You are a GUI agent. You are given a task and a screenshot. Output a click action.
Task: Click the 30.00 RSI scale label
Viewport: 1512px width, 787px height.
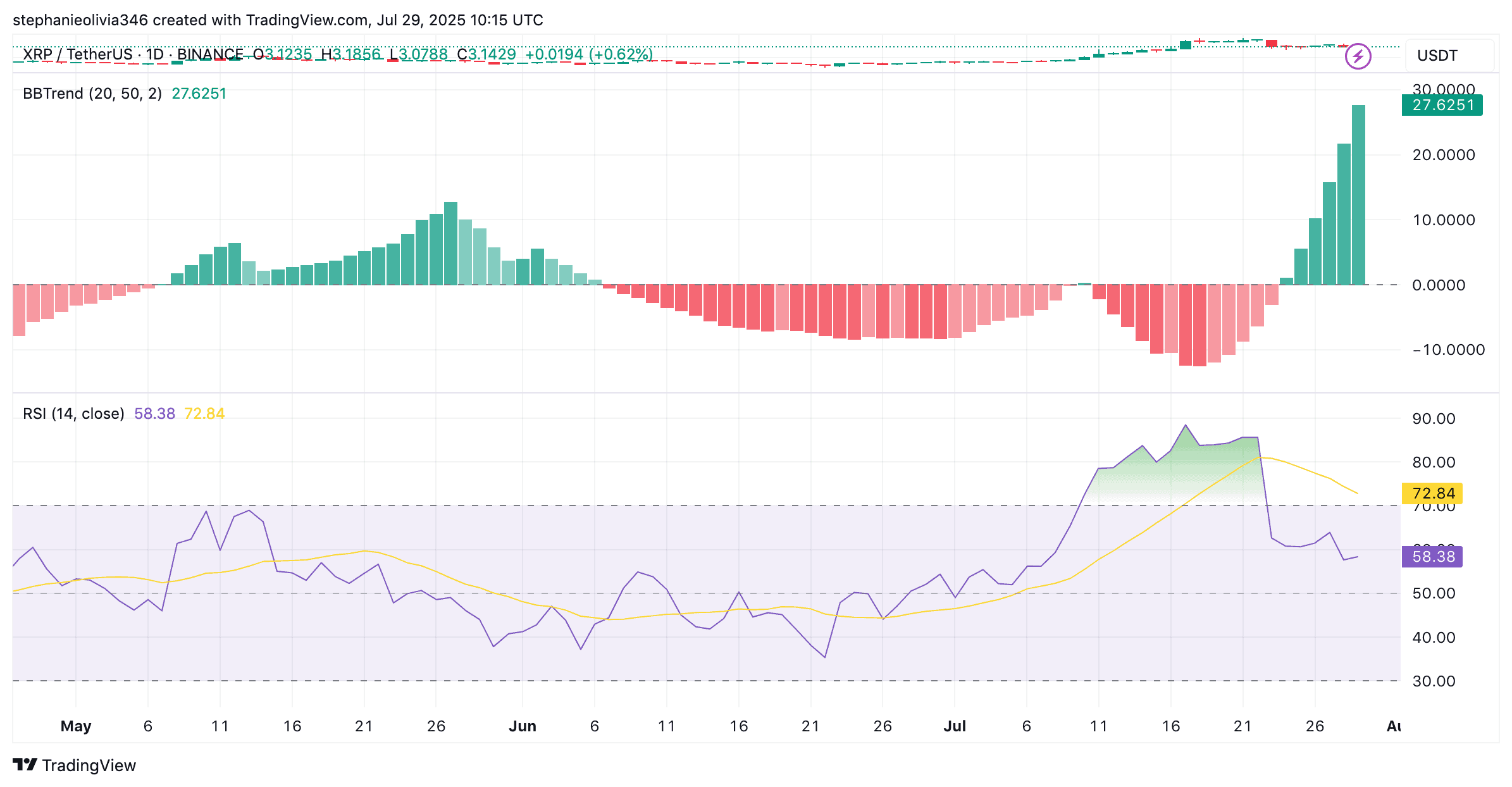[1434, 681]
